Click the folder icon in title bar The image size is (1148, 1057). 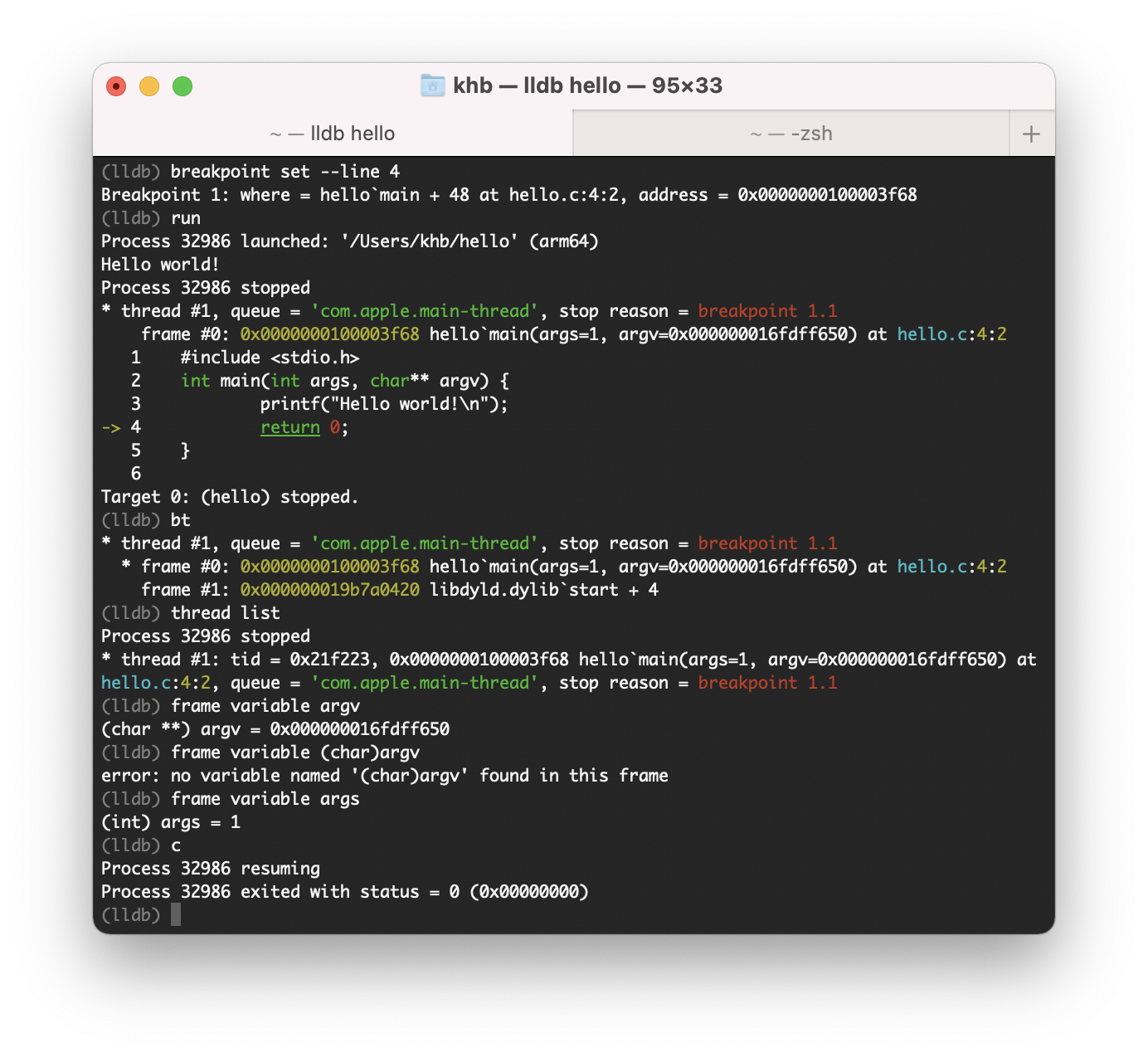[x=433, y=85]
